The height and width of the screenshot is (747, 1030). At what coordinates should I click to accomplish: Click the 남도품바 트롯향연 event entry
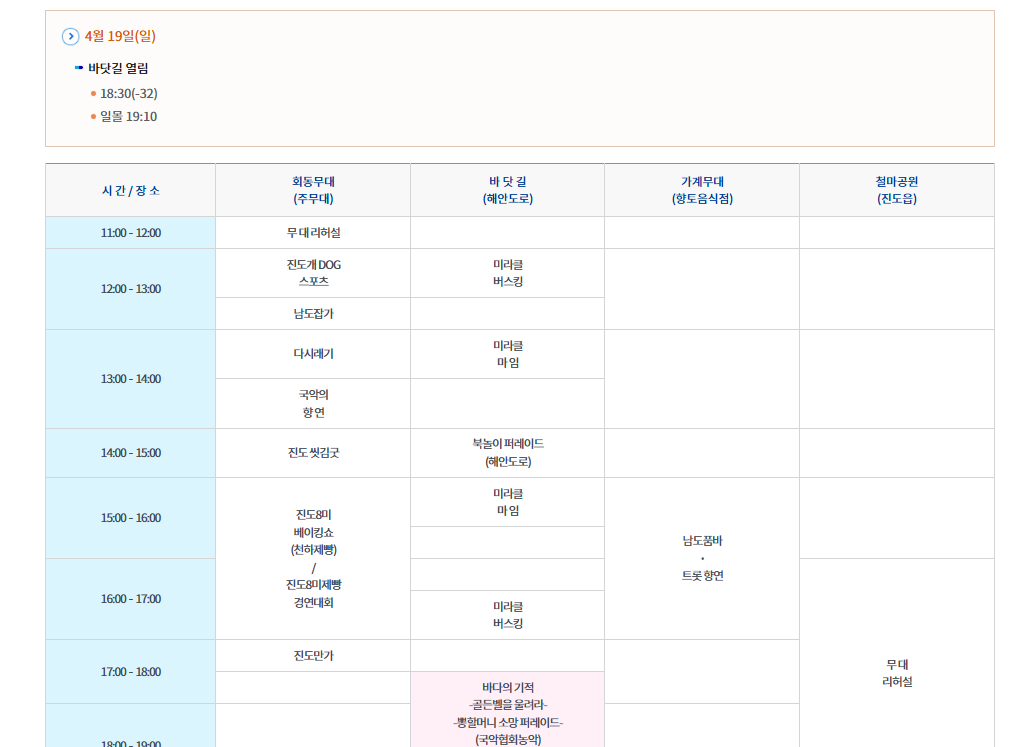point(701,558)
